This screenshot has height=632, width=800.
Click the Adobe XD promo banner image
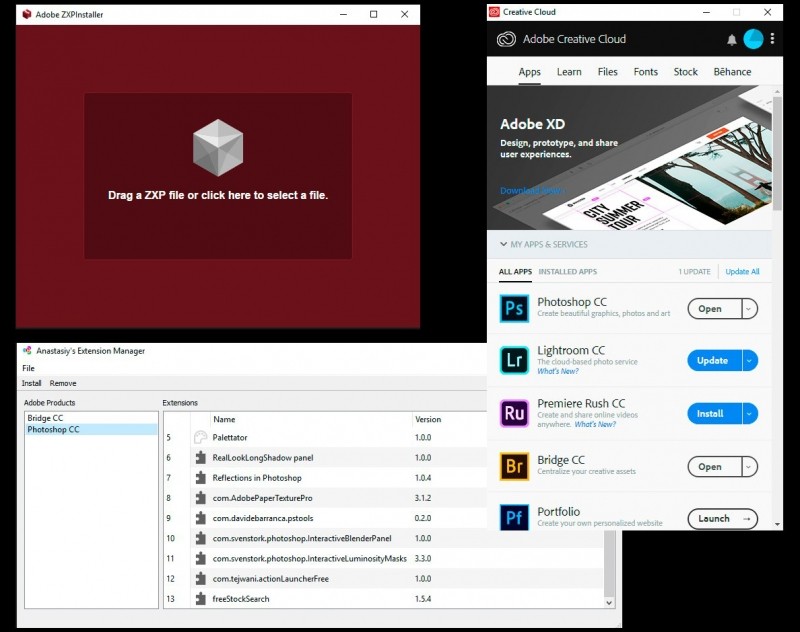629,158
